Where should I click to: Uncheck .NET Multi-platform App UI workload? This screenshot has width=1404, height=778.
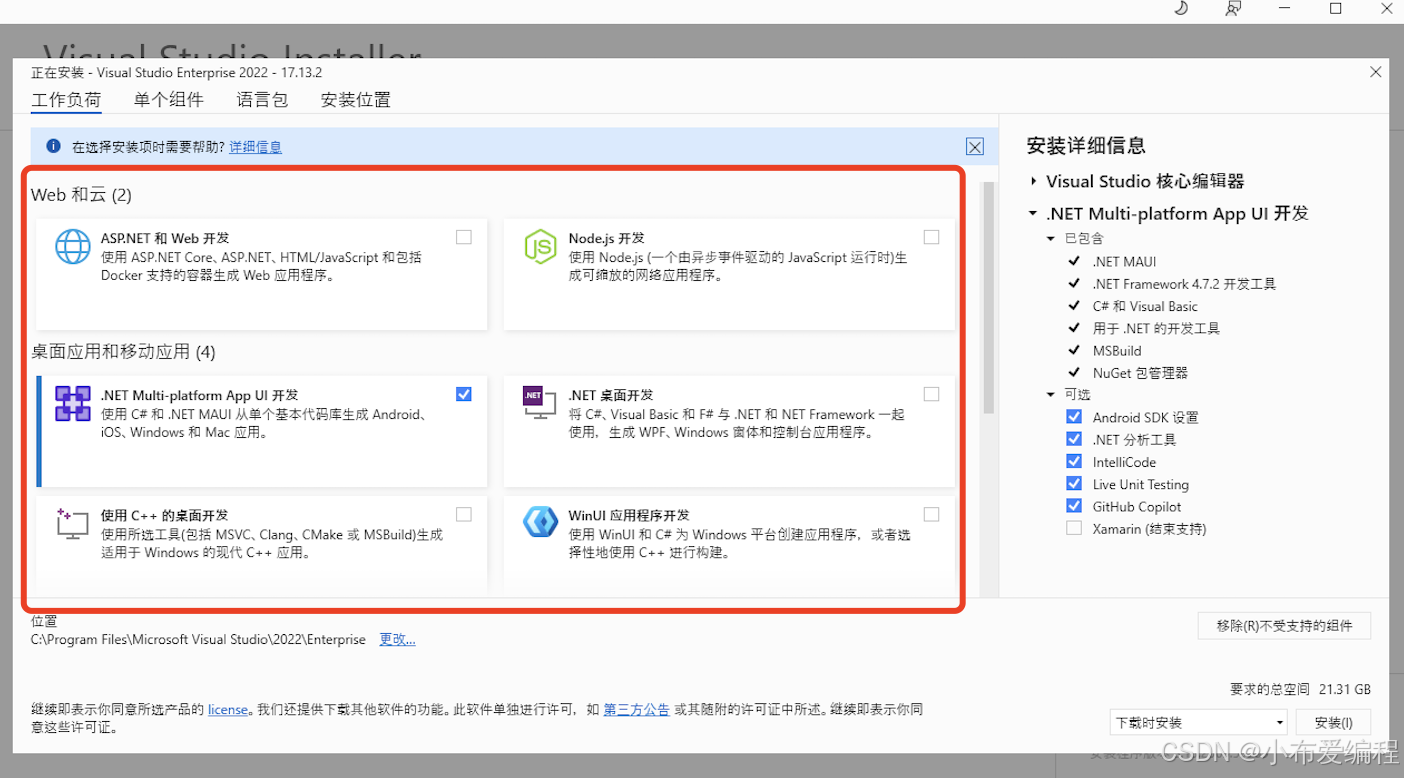464,394
